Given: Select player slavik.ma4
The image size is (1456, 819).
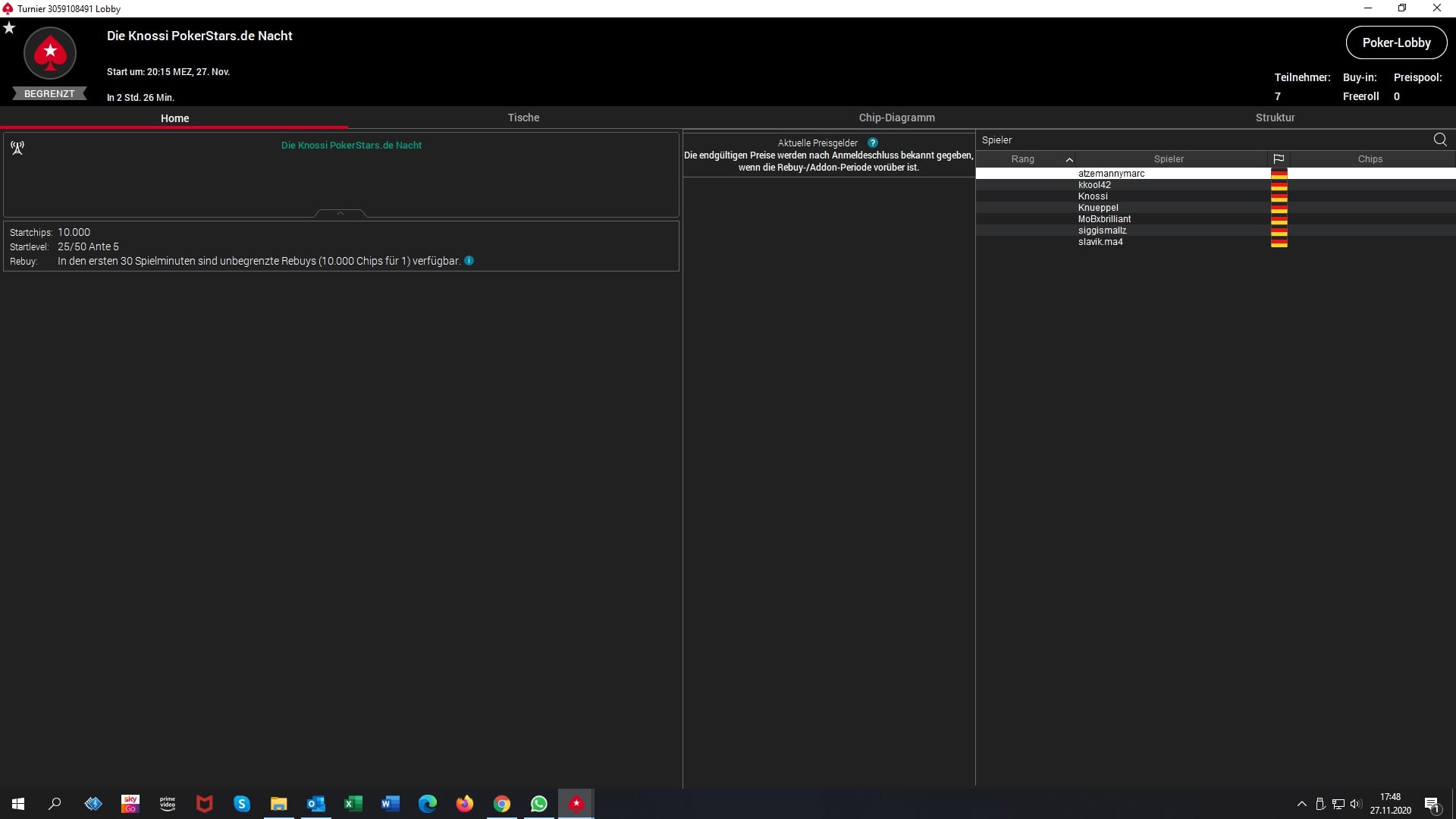Looking at the screenshot, I should coord(1215,242).
